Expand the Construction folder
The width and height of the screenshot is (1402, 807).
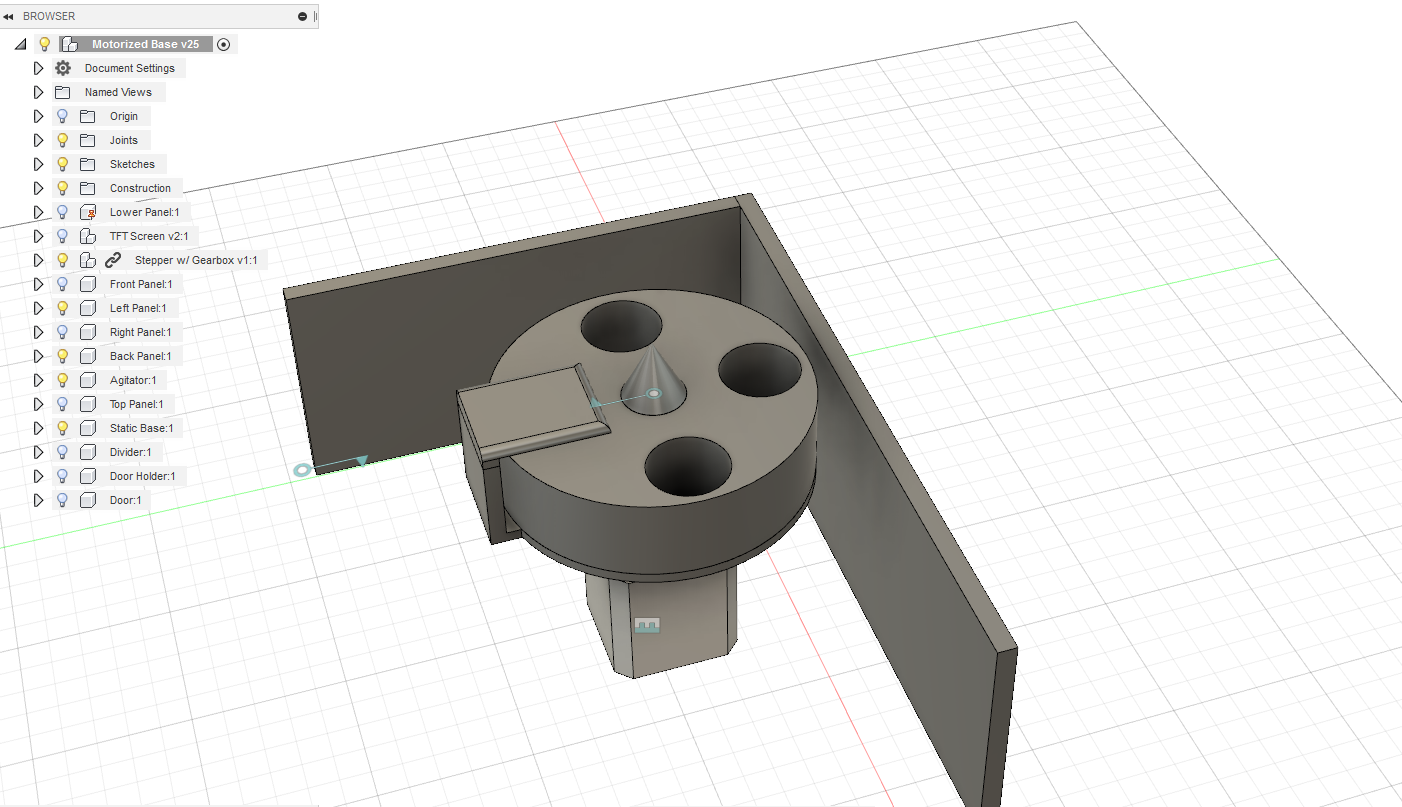click(38, 188)
